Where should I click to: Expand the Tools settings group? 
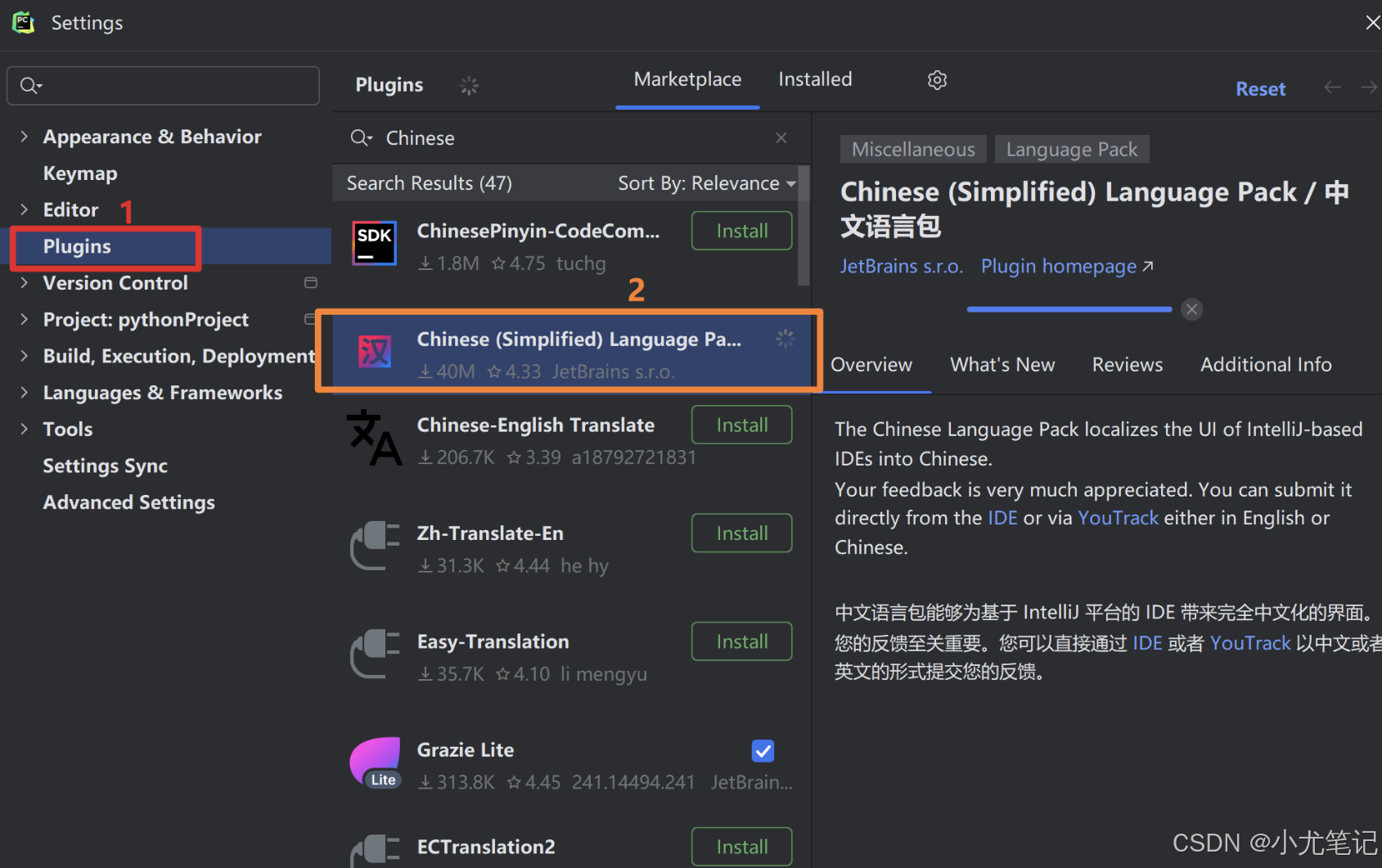[24, 429]
